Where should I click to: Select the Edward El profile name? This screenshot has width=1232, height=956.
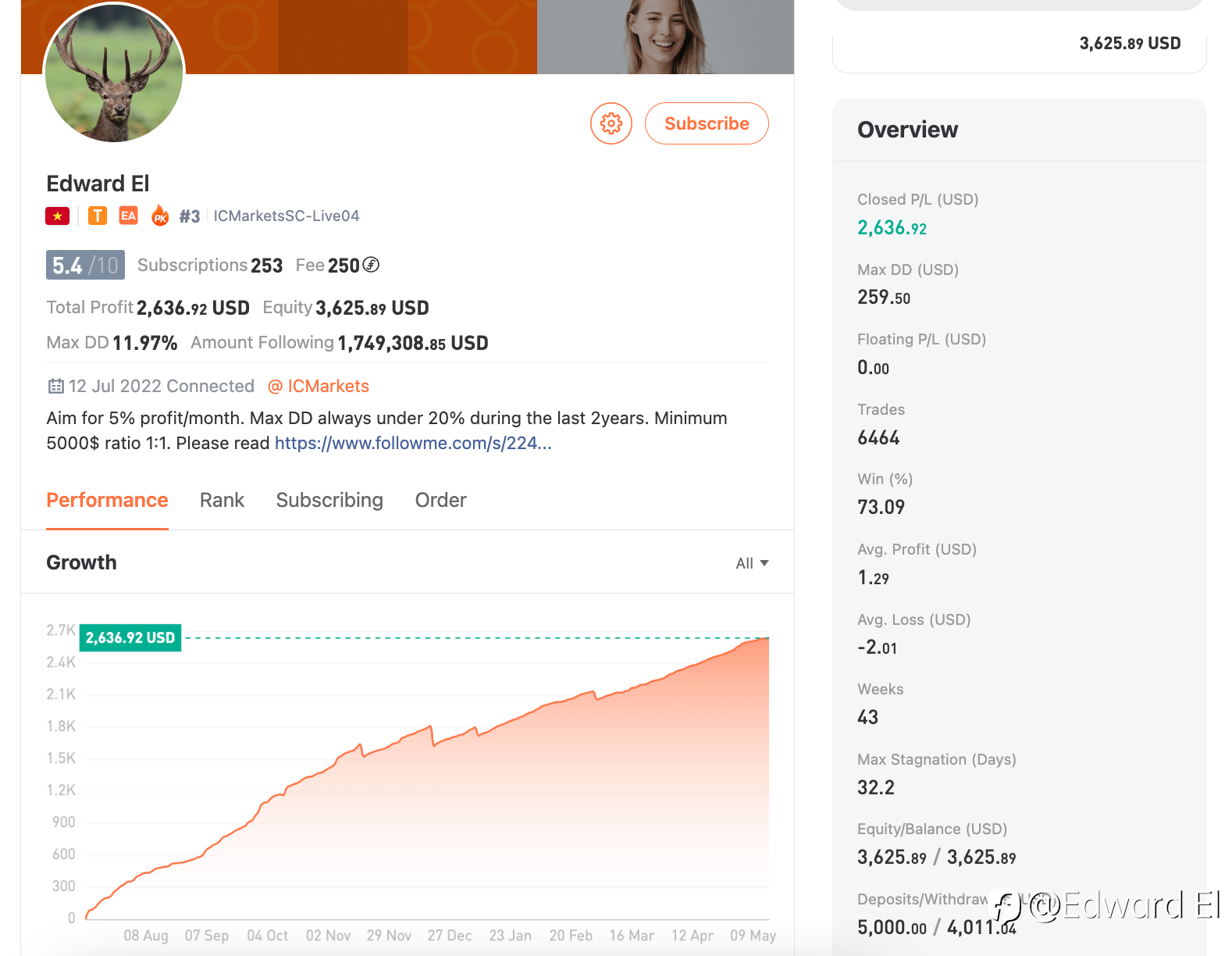click(x=98, y=184)
